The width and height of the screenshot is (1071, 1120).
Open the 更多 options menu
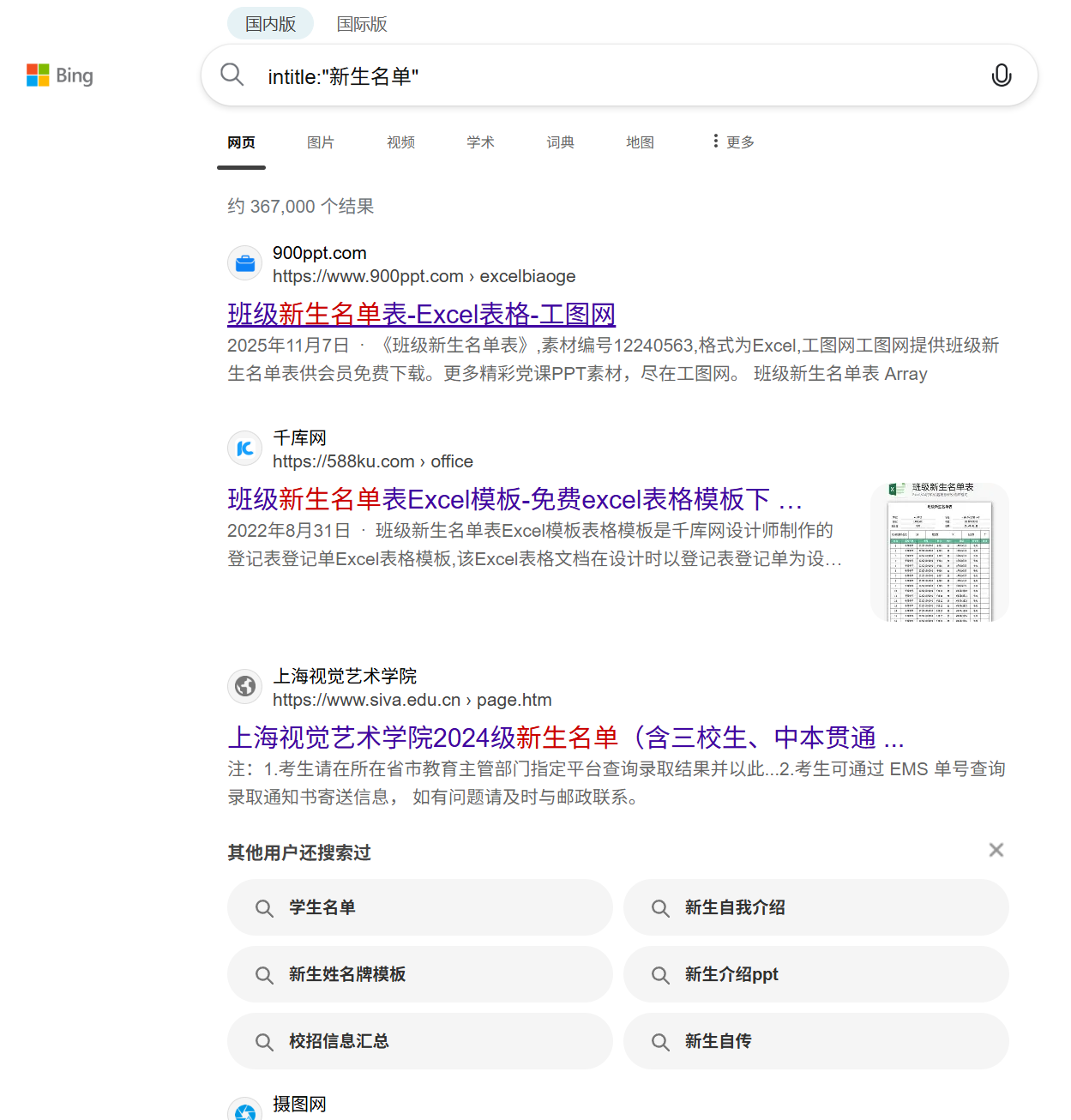tap(733, 142)
